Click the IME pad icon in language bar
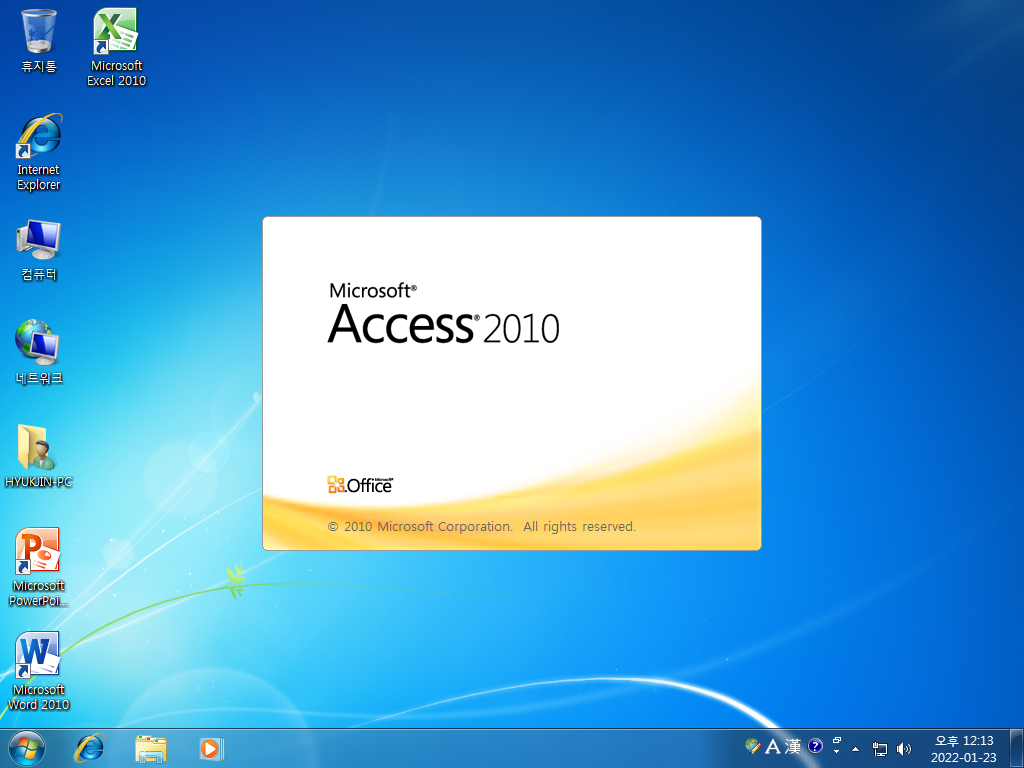The width and height of the screenshot is (1024, 768). point(752,746)
